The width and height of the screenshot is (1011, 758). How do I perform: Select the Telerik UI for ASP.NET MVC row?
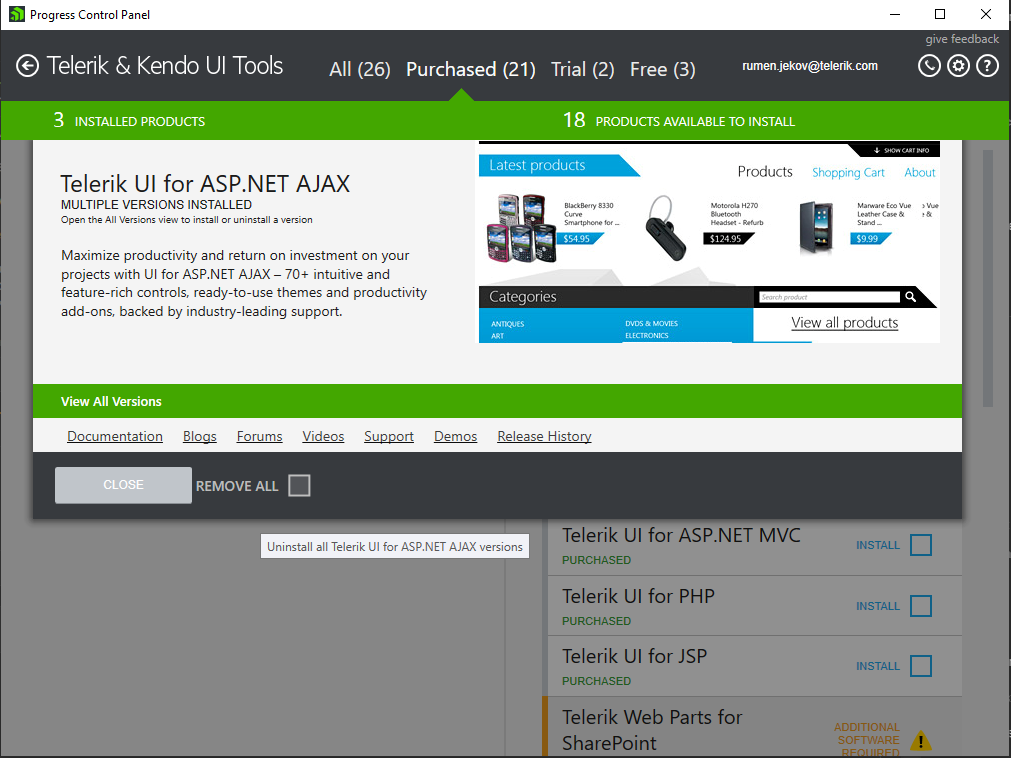click(754, 546)
